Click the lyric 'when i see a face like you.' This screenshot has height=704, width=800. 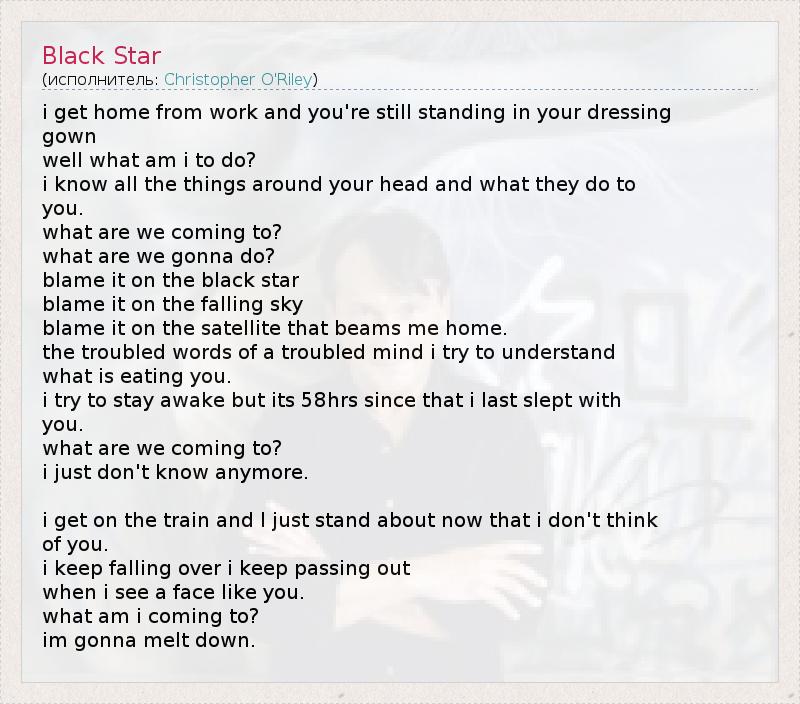click(x=173, y=592)
